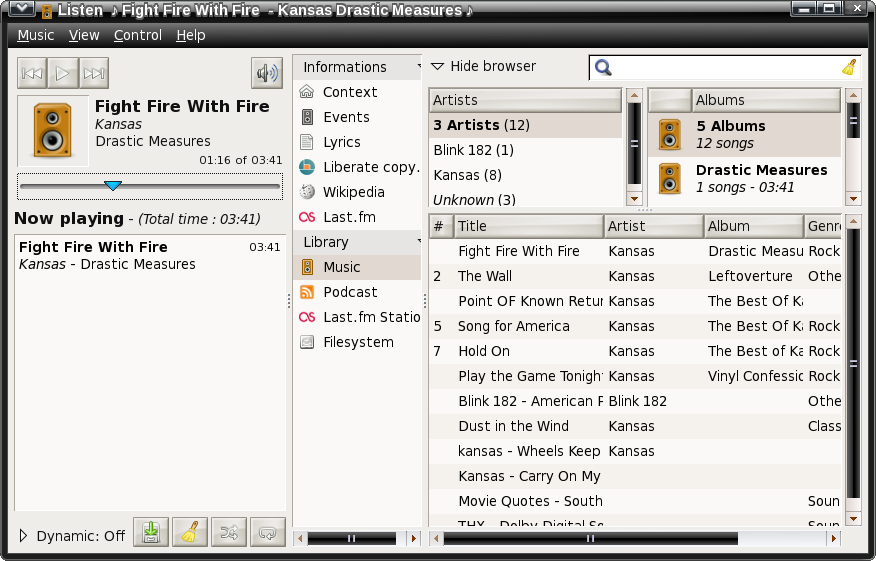Select Kansas (8) in Artists
Image resolution: width=876 pixels, height=561 pixels.
[x=525, y=175]
